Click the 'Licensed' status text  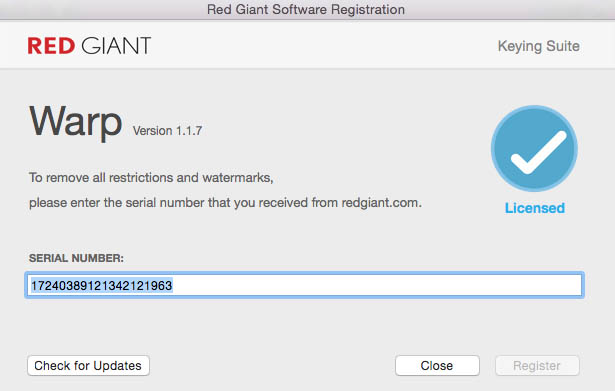tap(535, 208)
